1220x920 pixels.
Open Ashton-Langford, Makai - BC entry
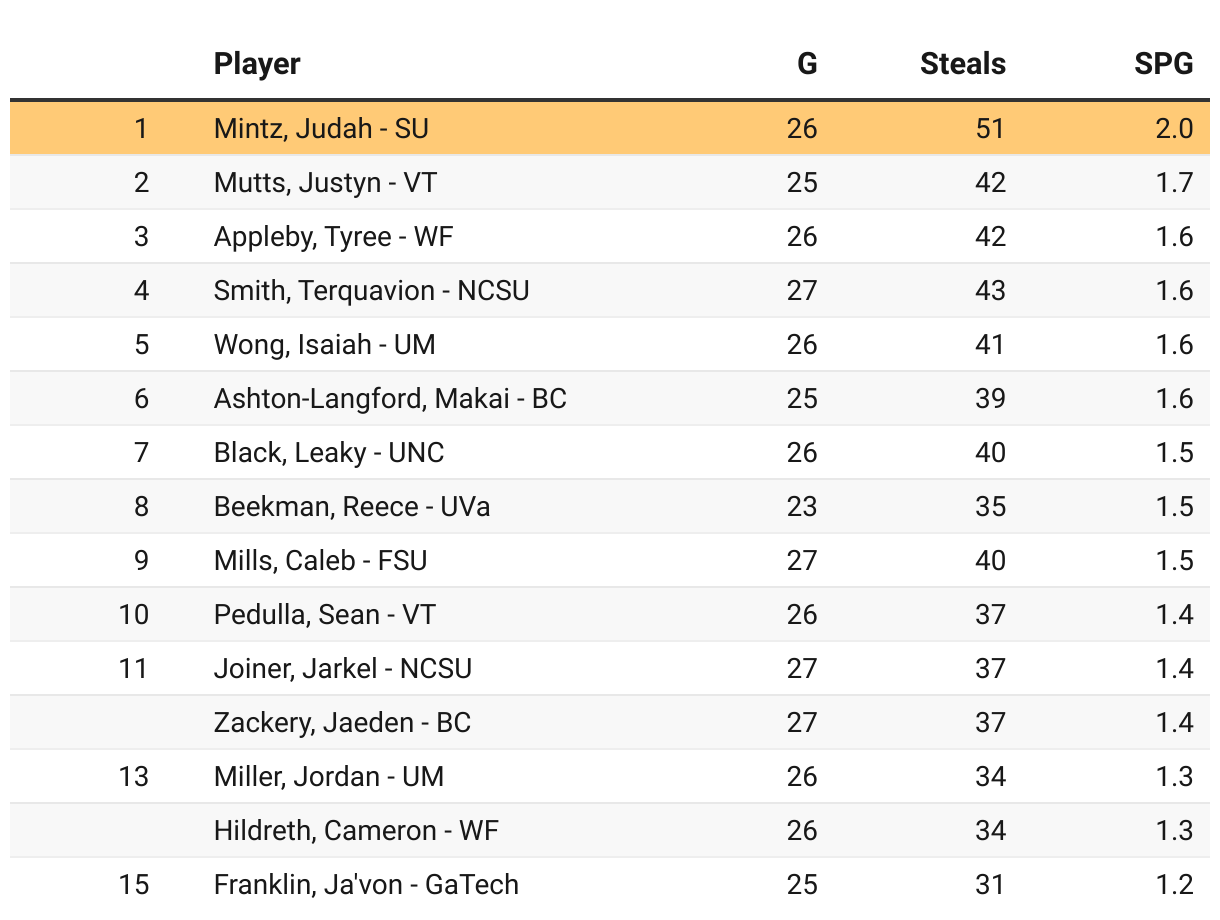pos(390,398)
